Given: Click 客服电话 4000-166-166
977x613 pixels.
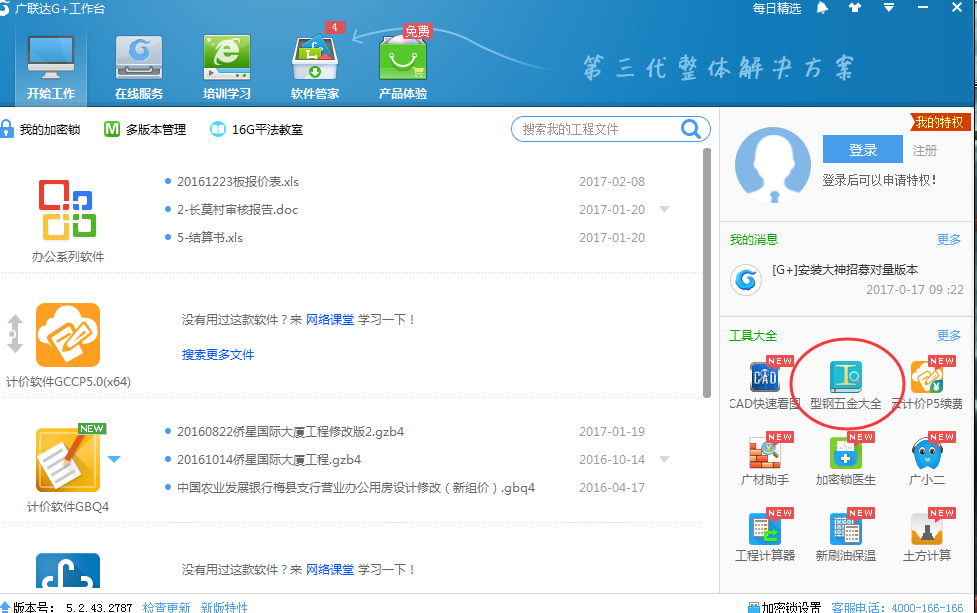Looking at the screenshot, I should [897, 607].
